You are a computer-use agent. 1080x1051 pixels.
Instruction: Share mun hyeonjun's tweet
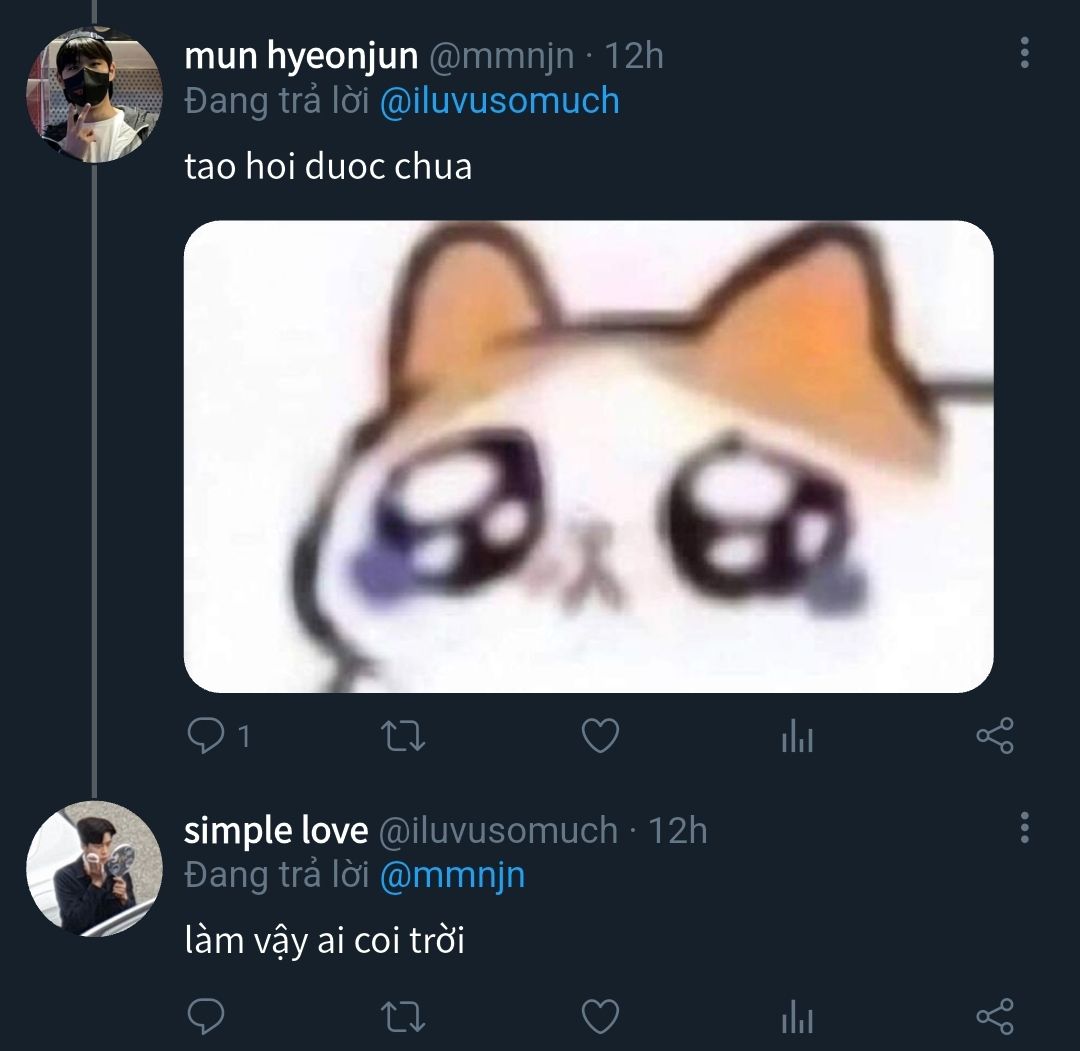click(x=994, y=737)
